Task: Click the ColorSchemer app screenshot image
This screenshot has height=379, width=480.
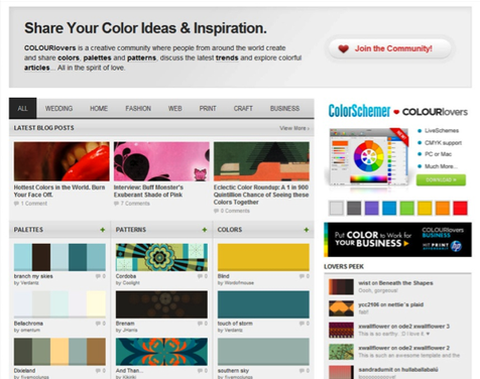Action: coord(368,156)
